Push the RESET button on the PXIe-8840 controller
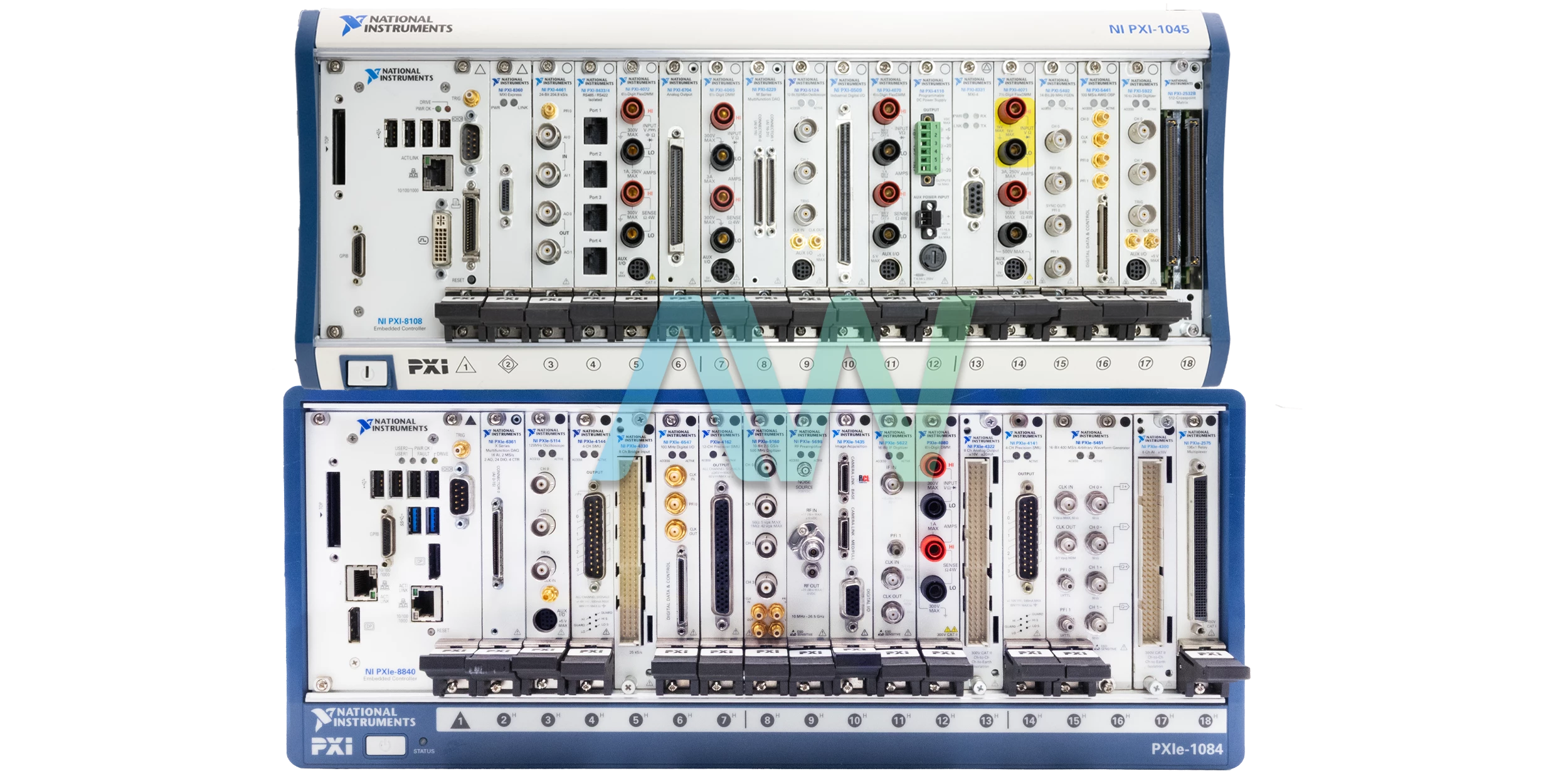Image resolution: width=1568 pixels, height=776 pixels. pos(432,631)
